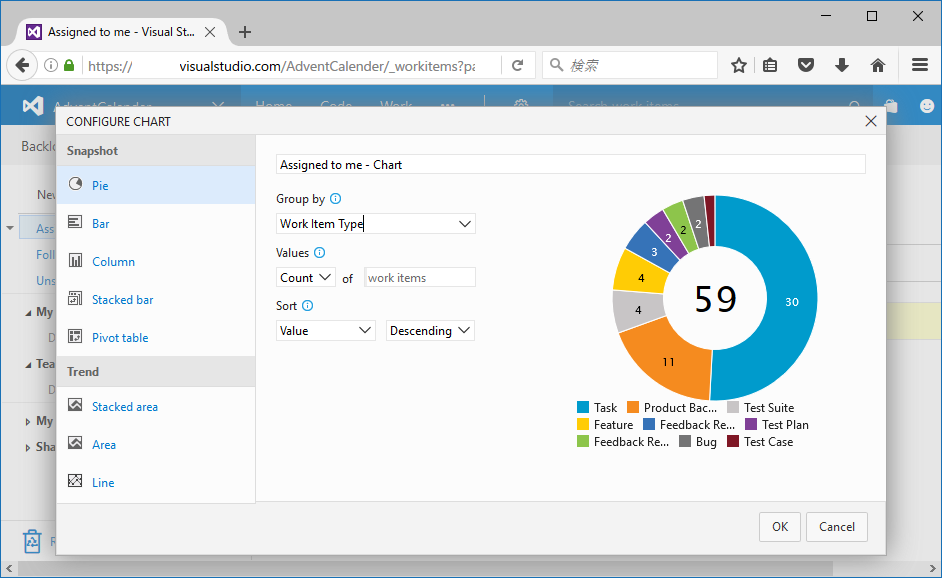This screenshot has height=578, width=942.
Task: Expand the Sha section triangle
Action: pos(28,448)
